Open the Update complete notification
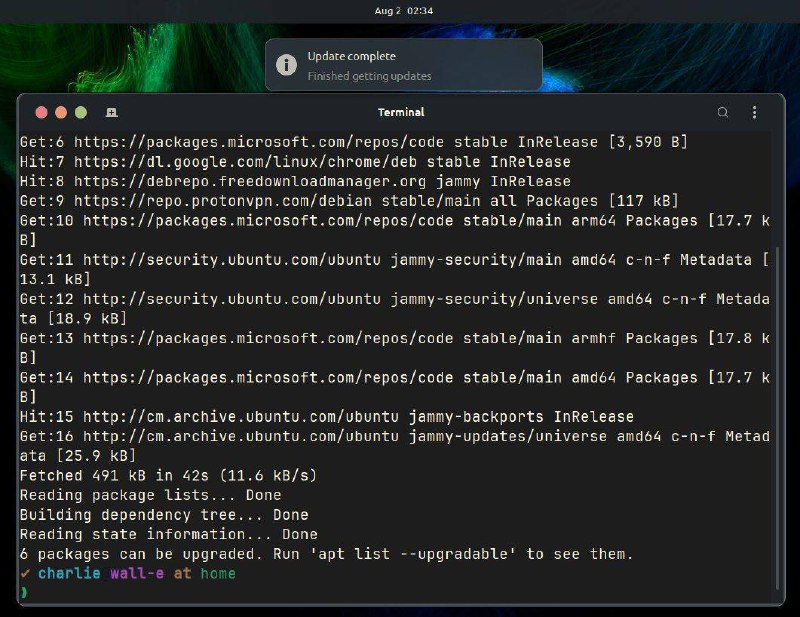 pos(404,65)
